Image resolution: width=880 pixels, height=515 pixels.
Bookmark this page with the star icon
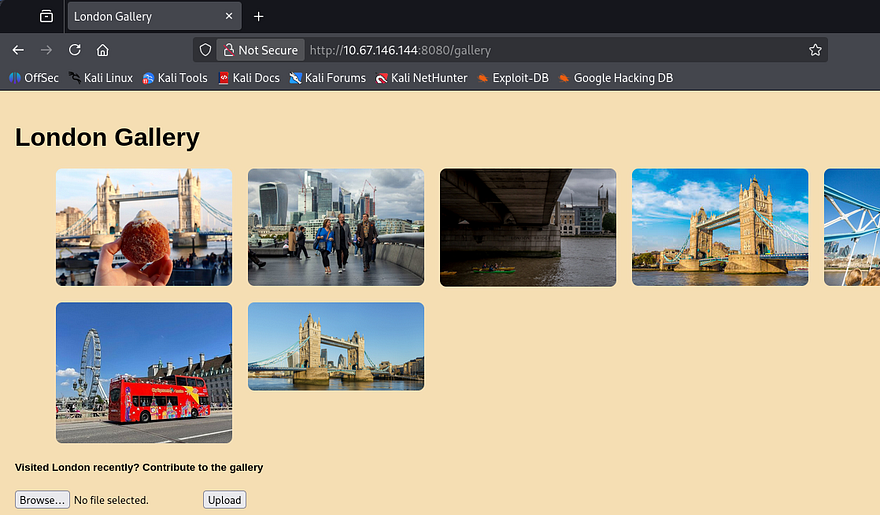pos(815,50)
